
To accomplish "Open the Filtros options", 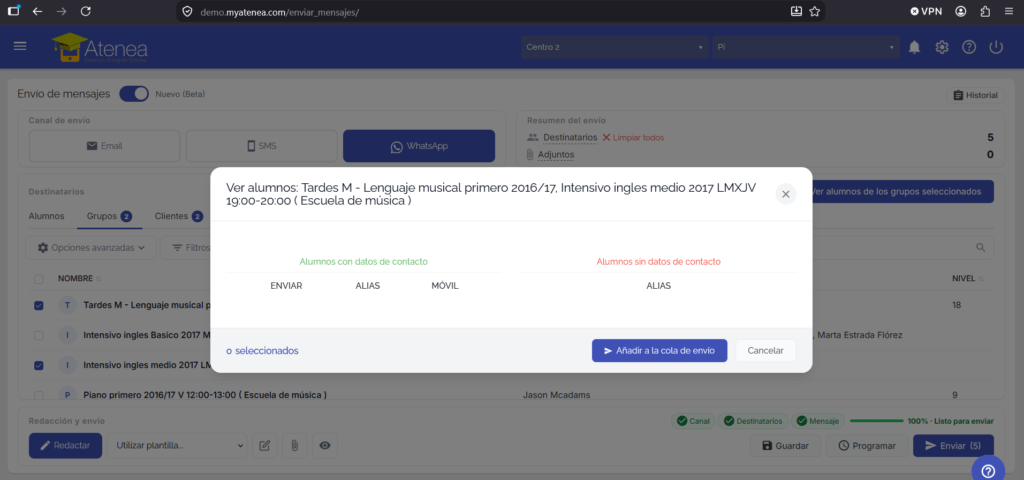I will 191,248.
